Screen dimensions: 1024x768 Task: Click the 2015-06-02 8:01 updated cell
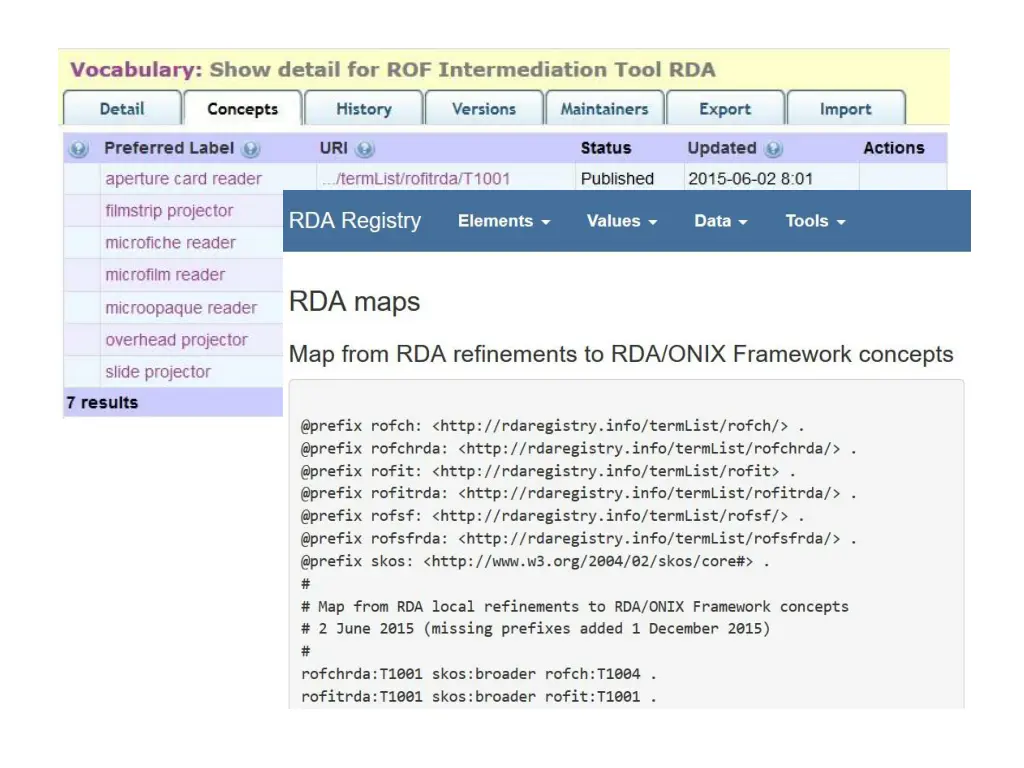coord(750,178)
